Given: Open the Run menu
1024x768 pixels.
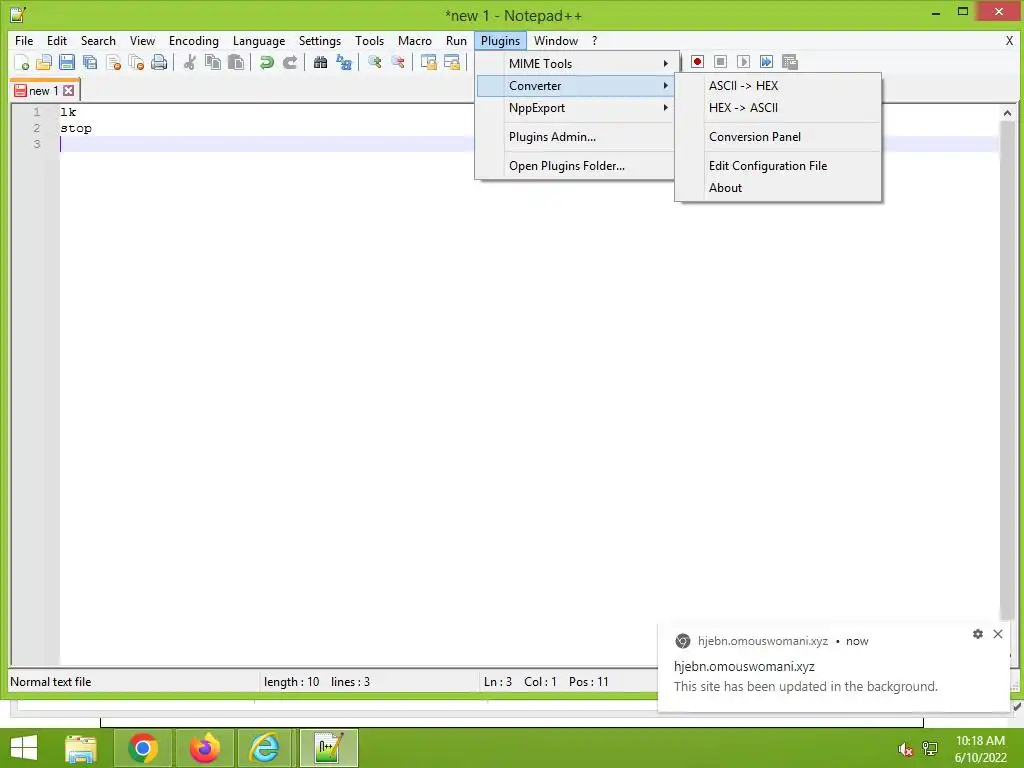Looking at the screenshot, I should pyautogui.click(x=456, y=40).
